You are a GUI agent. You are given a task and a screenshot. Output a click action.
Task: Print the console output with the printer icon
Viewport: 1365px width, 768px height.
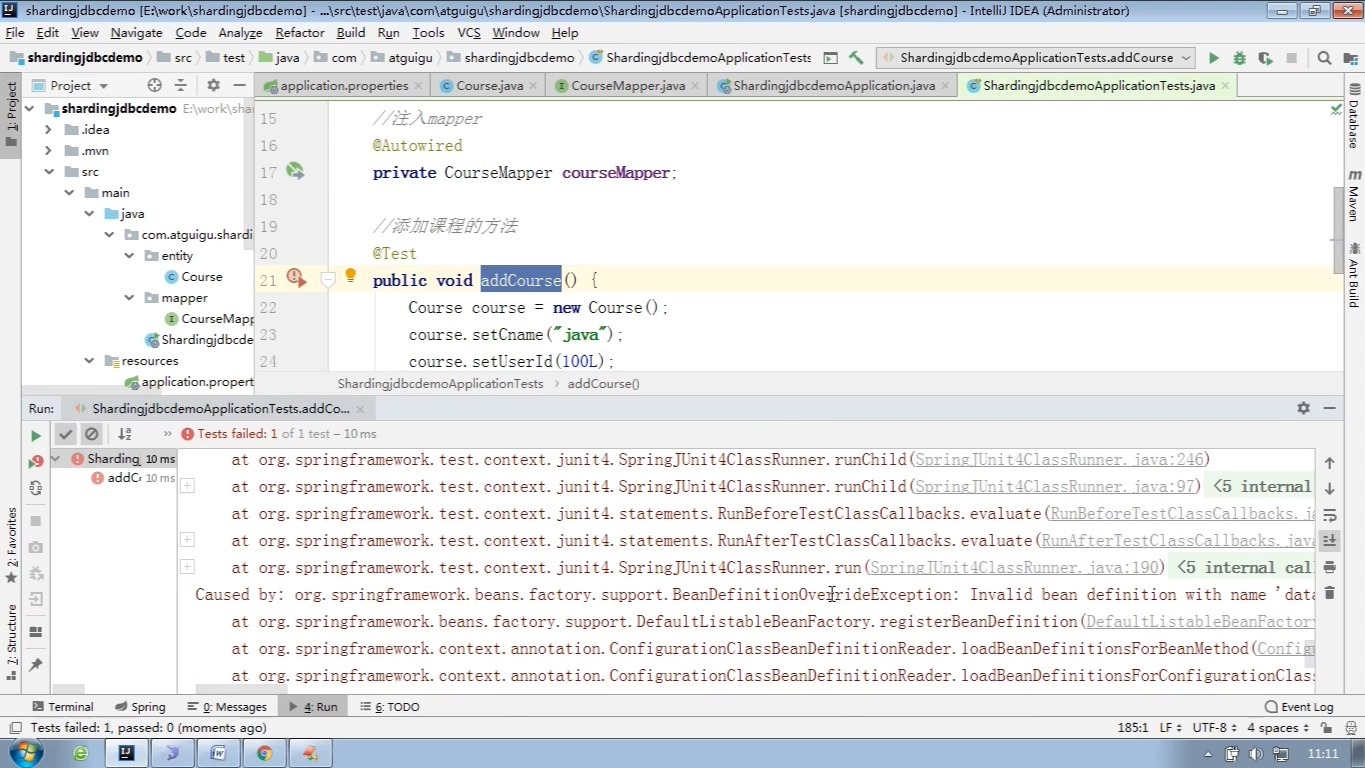pyautogui.click(x=1329, y=567)
